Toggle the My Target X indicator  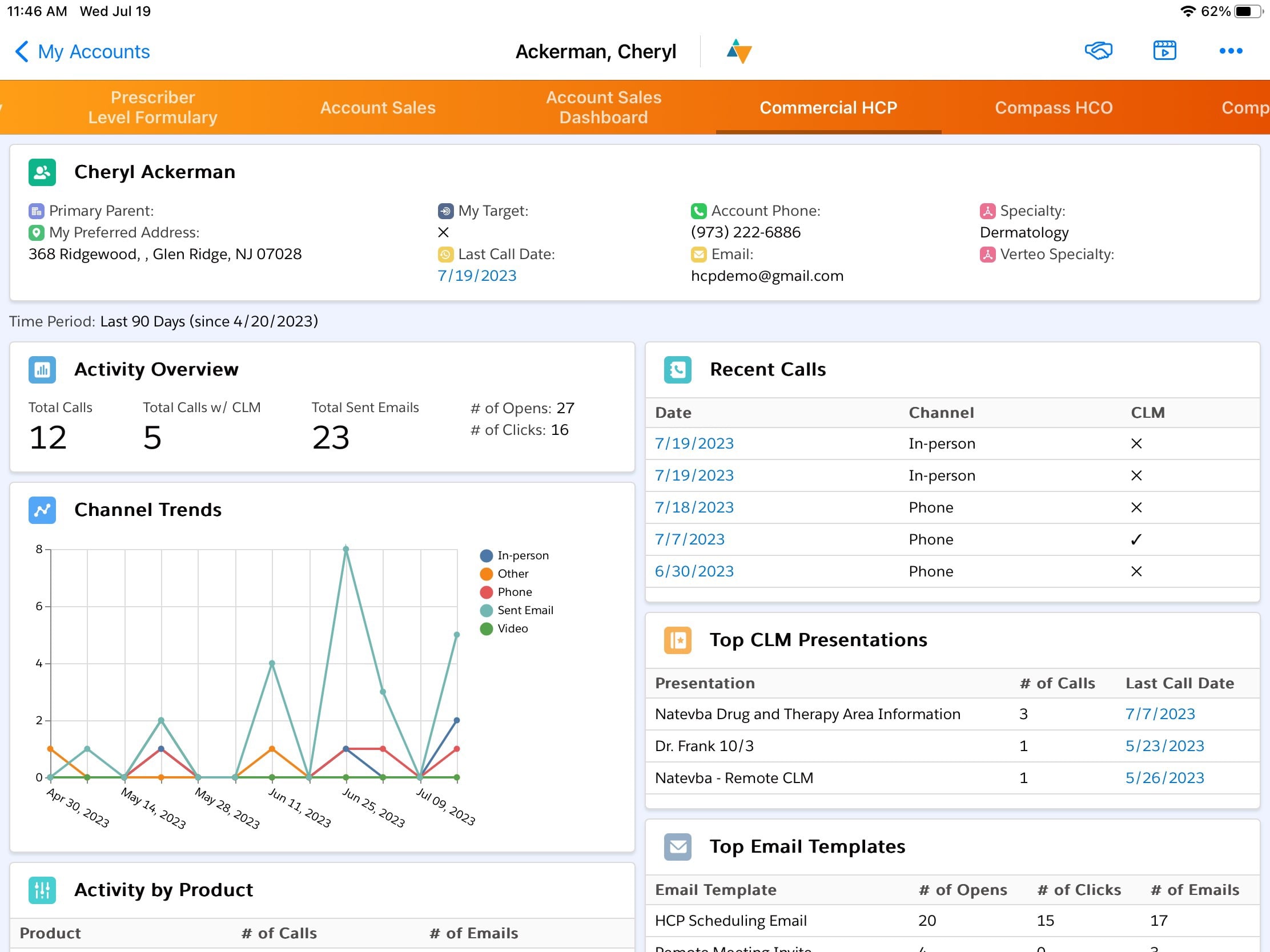click(443, 232)
